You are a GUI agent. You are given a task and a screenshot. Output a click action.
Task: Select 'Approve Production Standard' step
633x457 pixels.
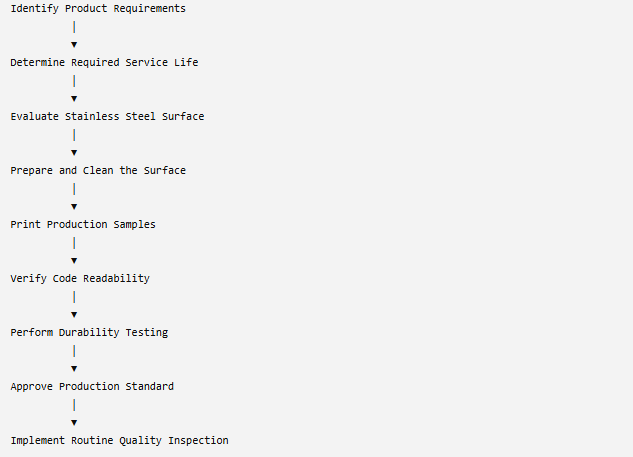pyautogui.click(x=92, y=387)
